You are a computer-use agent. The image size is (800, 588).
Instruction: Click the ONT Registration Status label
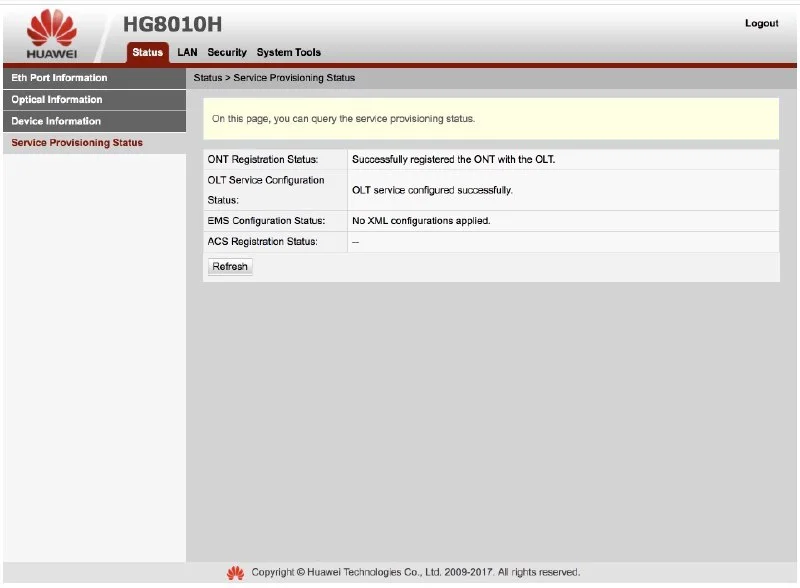tap(262, 160)
